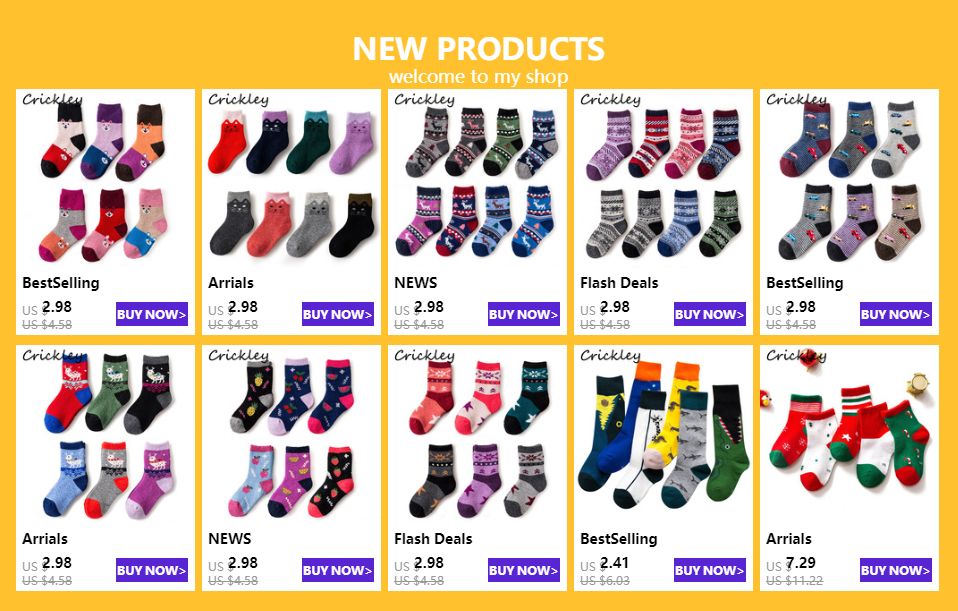Click the NEWS label under reindeer socks
The height and width of the screenshot is (611, 958).
pos(415,283)
